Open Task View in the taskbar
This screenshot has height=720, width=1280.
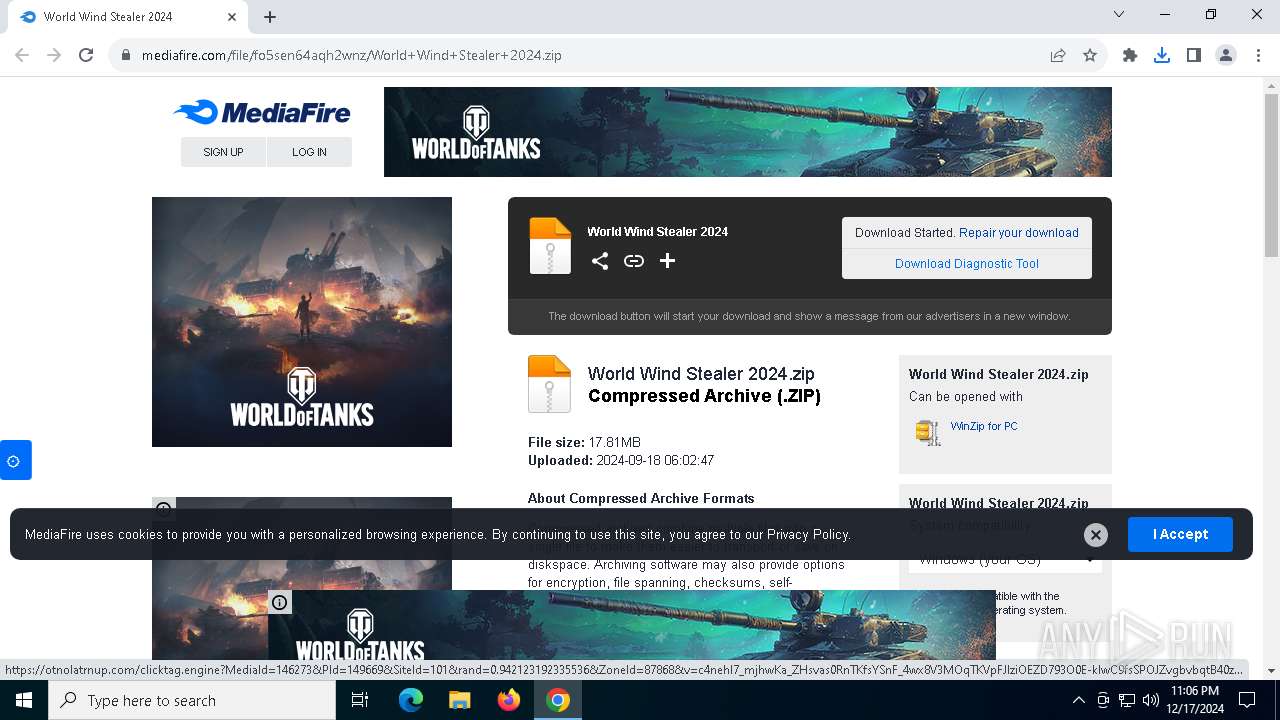[361, 700]
